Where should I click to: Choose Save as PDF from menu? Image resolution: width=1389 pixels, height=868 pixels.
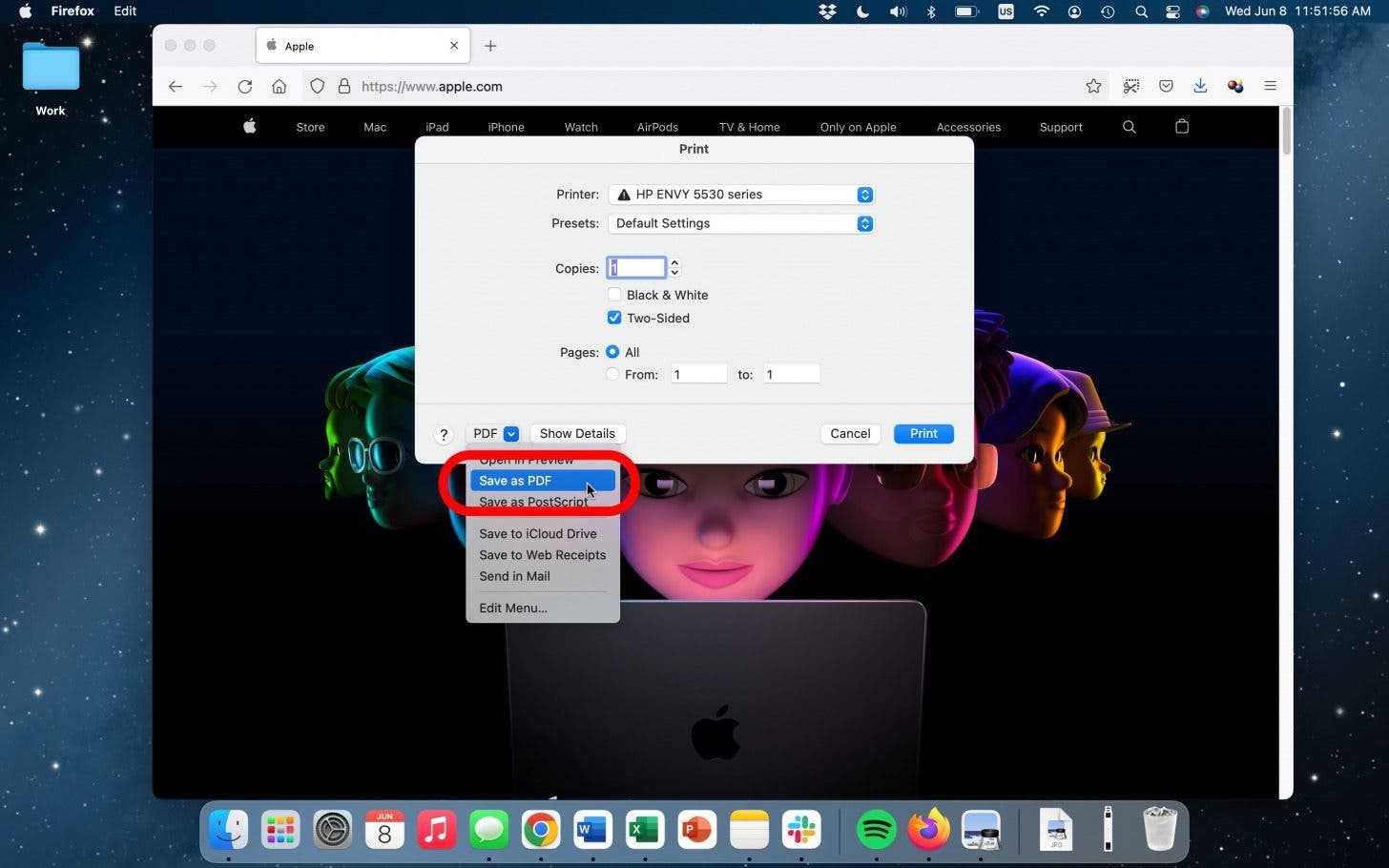coord(543,481)
